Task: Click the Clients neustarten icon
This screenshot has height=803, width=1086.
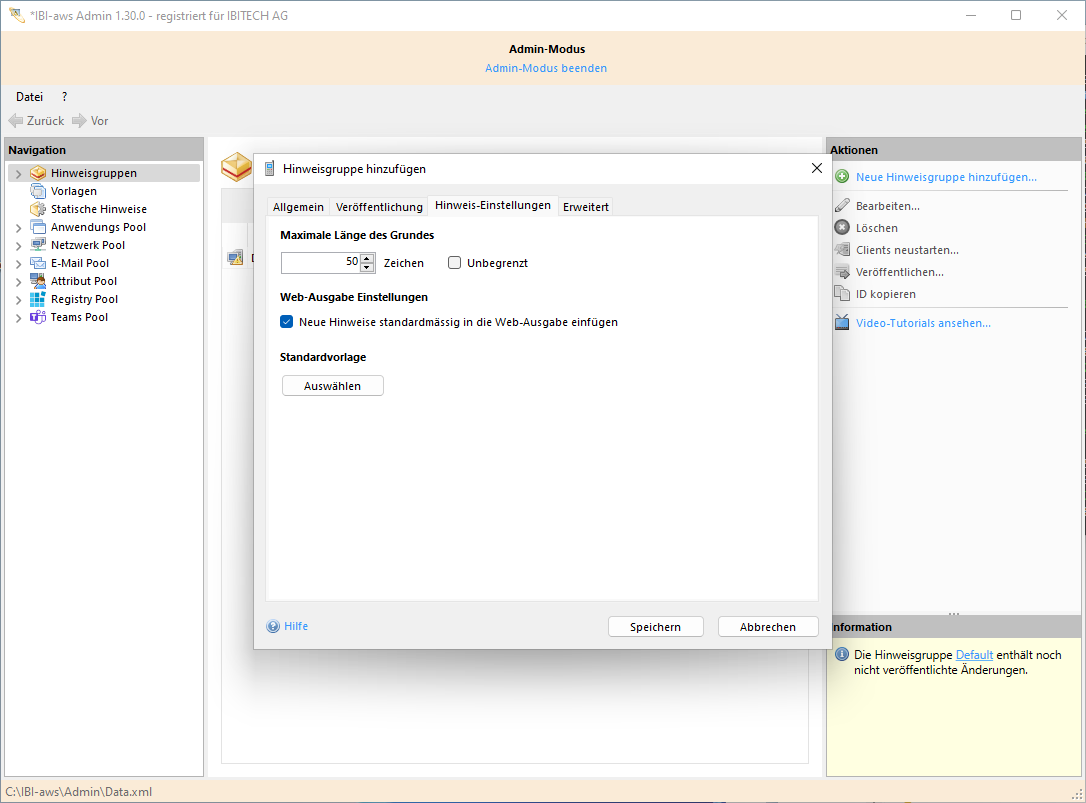Action: (841, 249)
